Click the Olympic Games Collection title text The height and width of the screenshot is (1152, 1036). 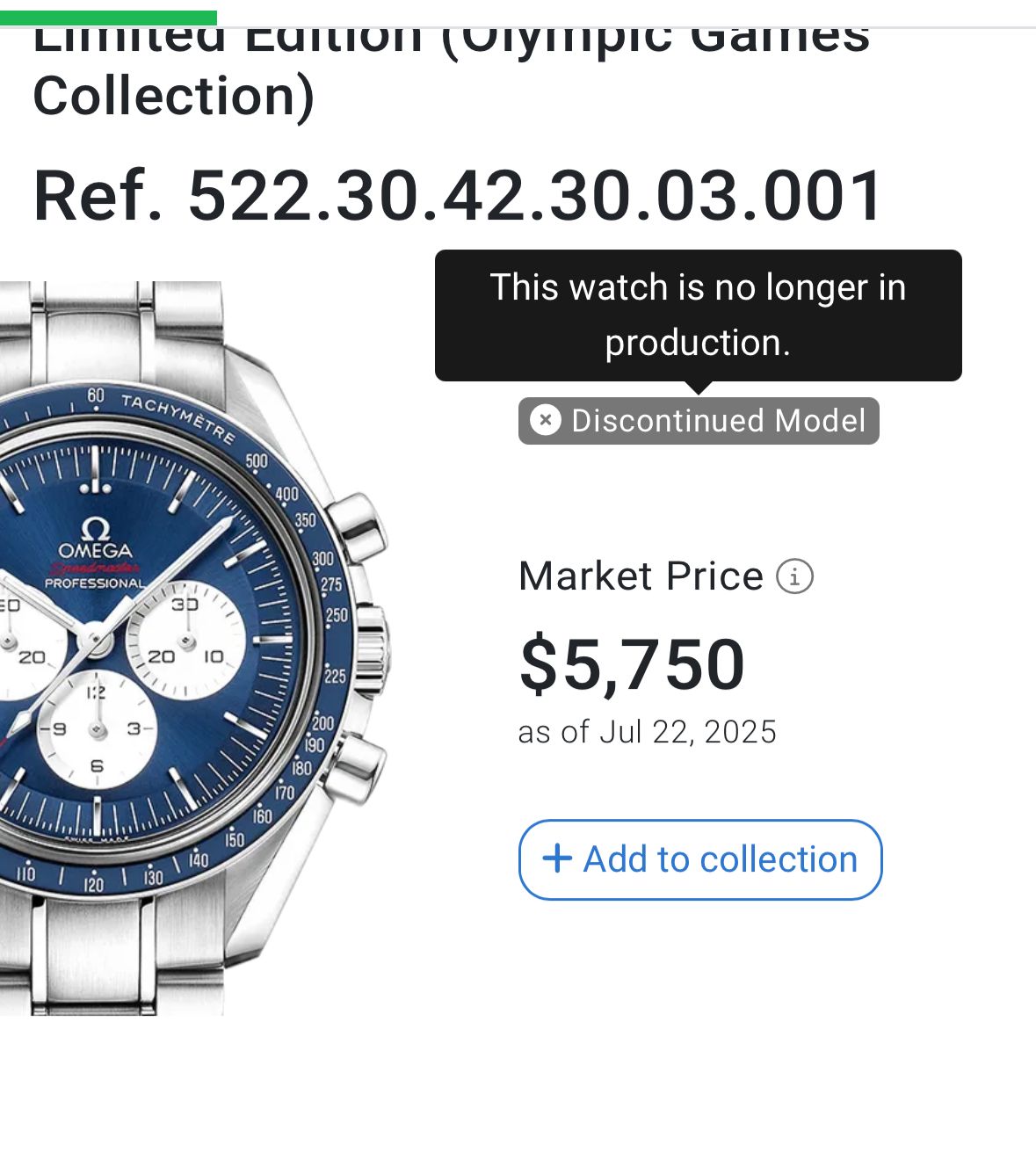point(451,67)
